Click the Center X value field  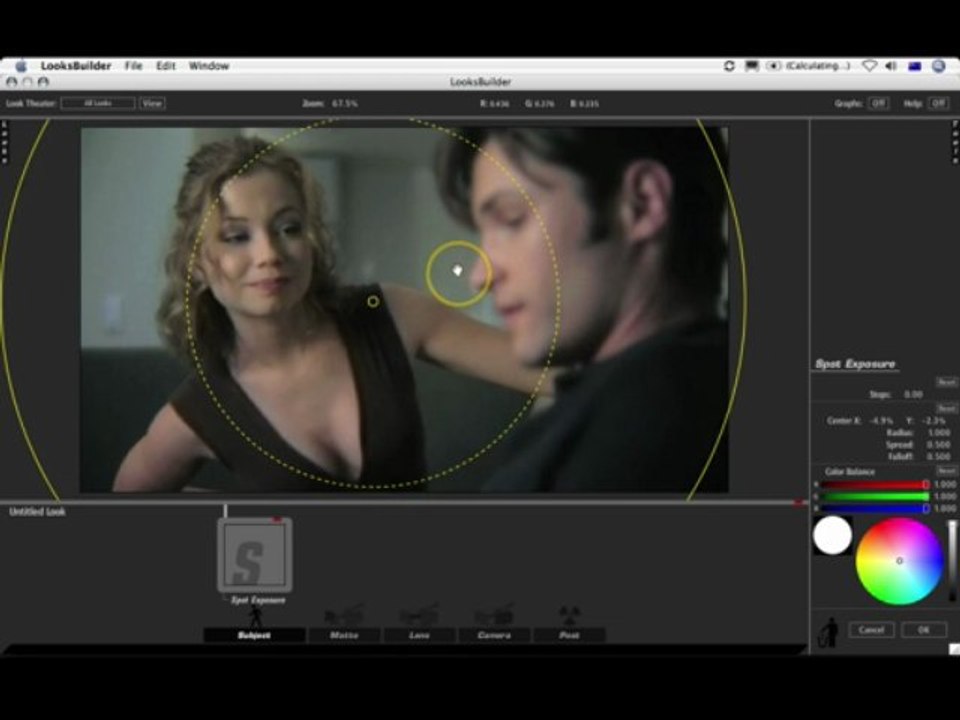[882, 421]
